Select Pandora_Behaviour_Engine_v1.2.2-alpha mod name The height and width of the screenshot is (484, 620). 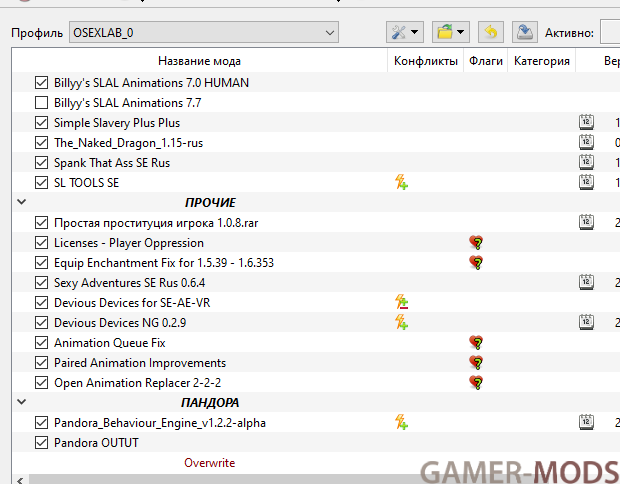pyautogui.click(x=160, y=423)
